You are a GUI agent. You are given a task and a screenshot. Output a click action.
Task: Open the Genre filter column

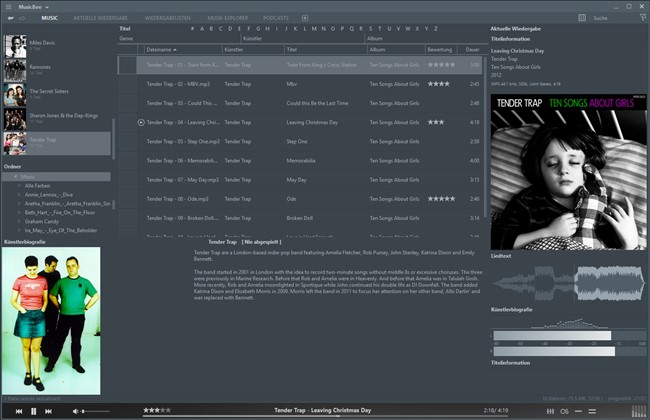point(179,39)
